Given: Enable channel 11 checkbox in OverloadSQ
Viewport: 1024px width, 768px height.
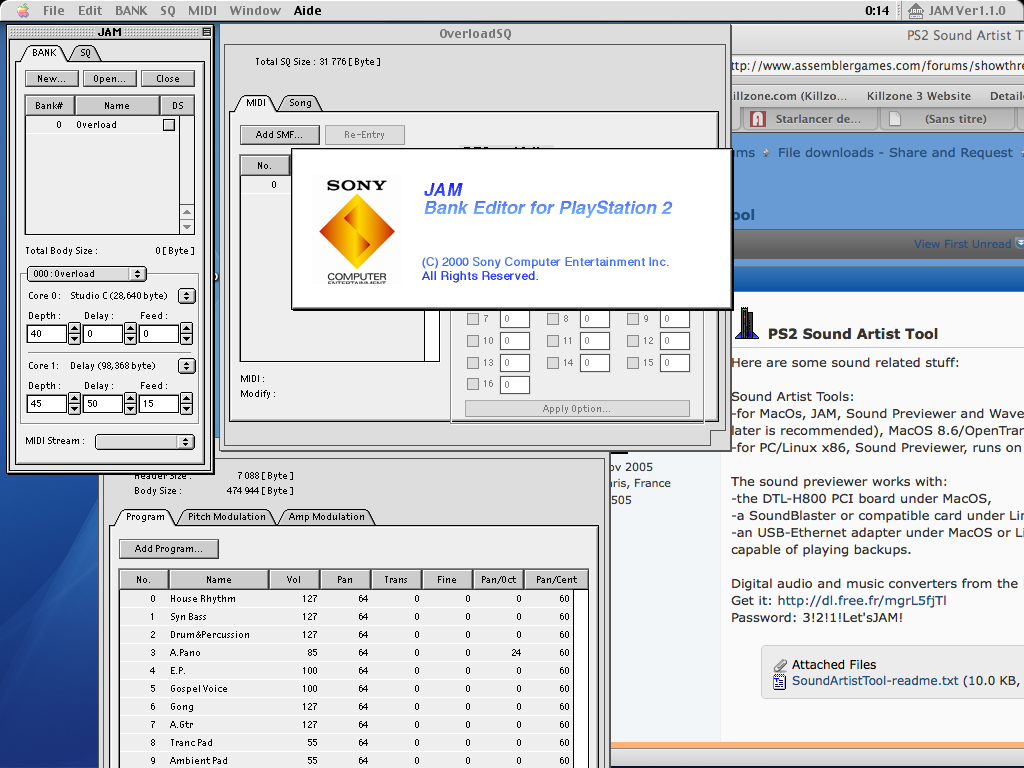Looking at the screenshot, I should tap(553, 341).
